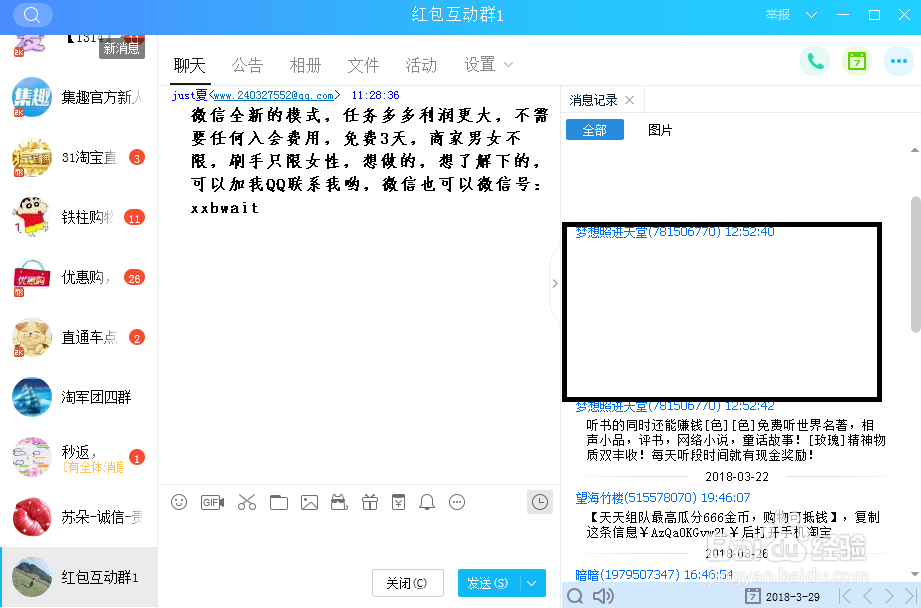The height and width of the screenshot is (608, 921).
Task: Search message records with magnifier icon
Action: pos(575,596)
